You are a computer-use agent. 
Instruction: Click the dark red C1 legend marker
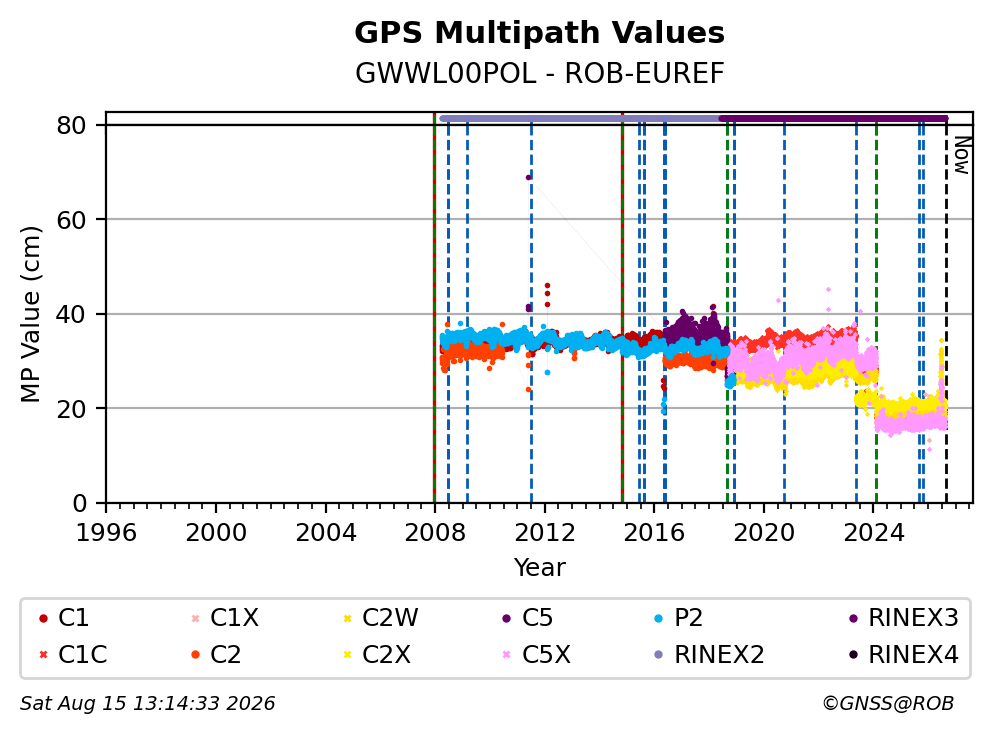tap(43, 618)
